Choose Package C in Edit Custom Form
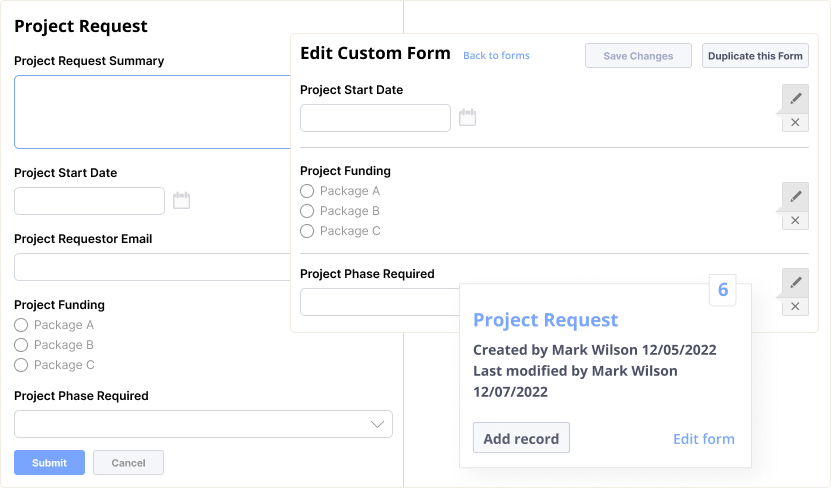Viewport: 831px width, 488px height. coord(308,231)
